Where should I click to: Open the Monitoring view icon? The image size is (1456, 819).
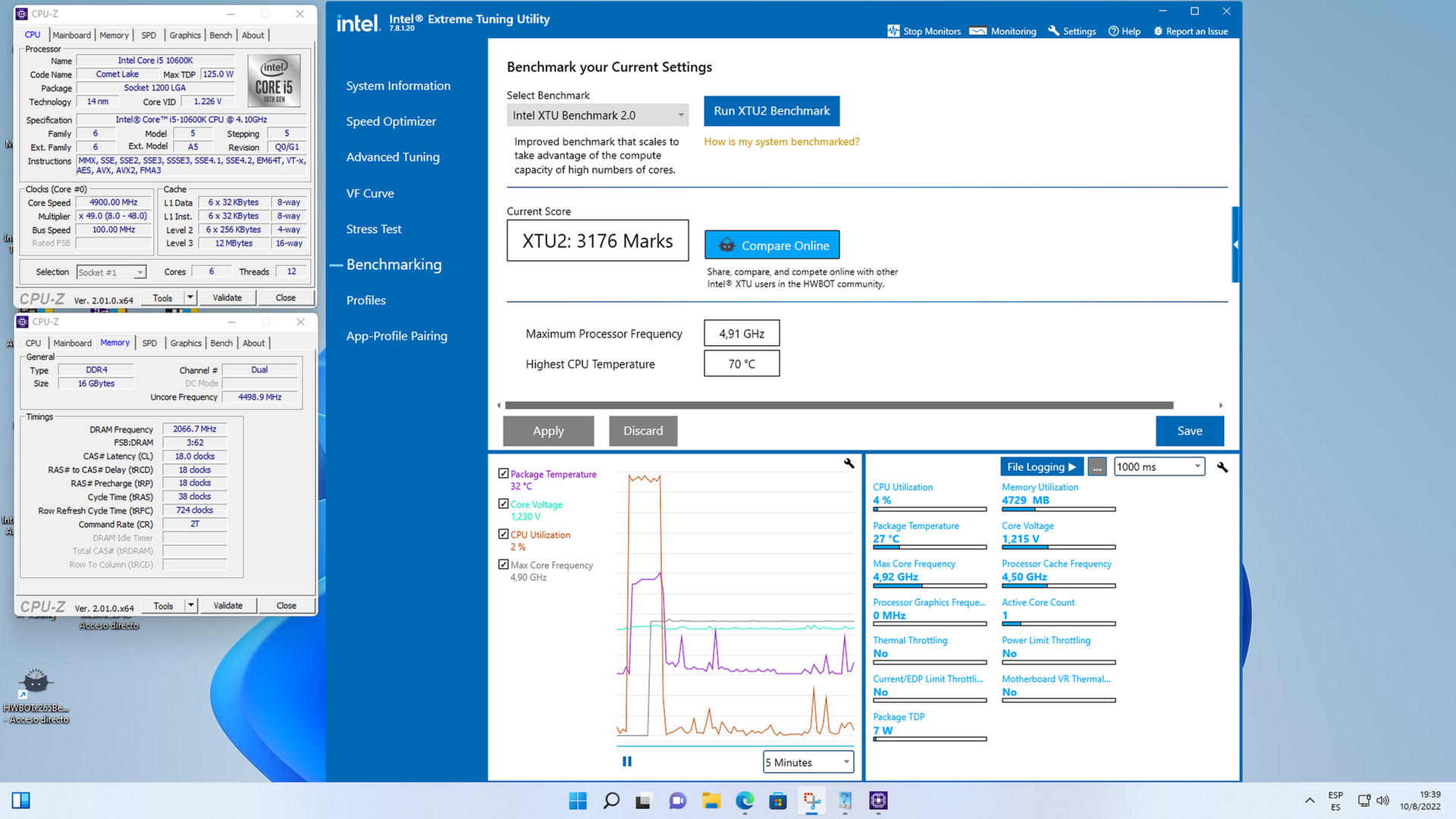coord(978,31)
